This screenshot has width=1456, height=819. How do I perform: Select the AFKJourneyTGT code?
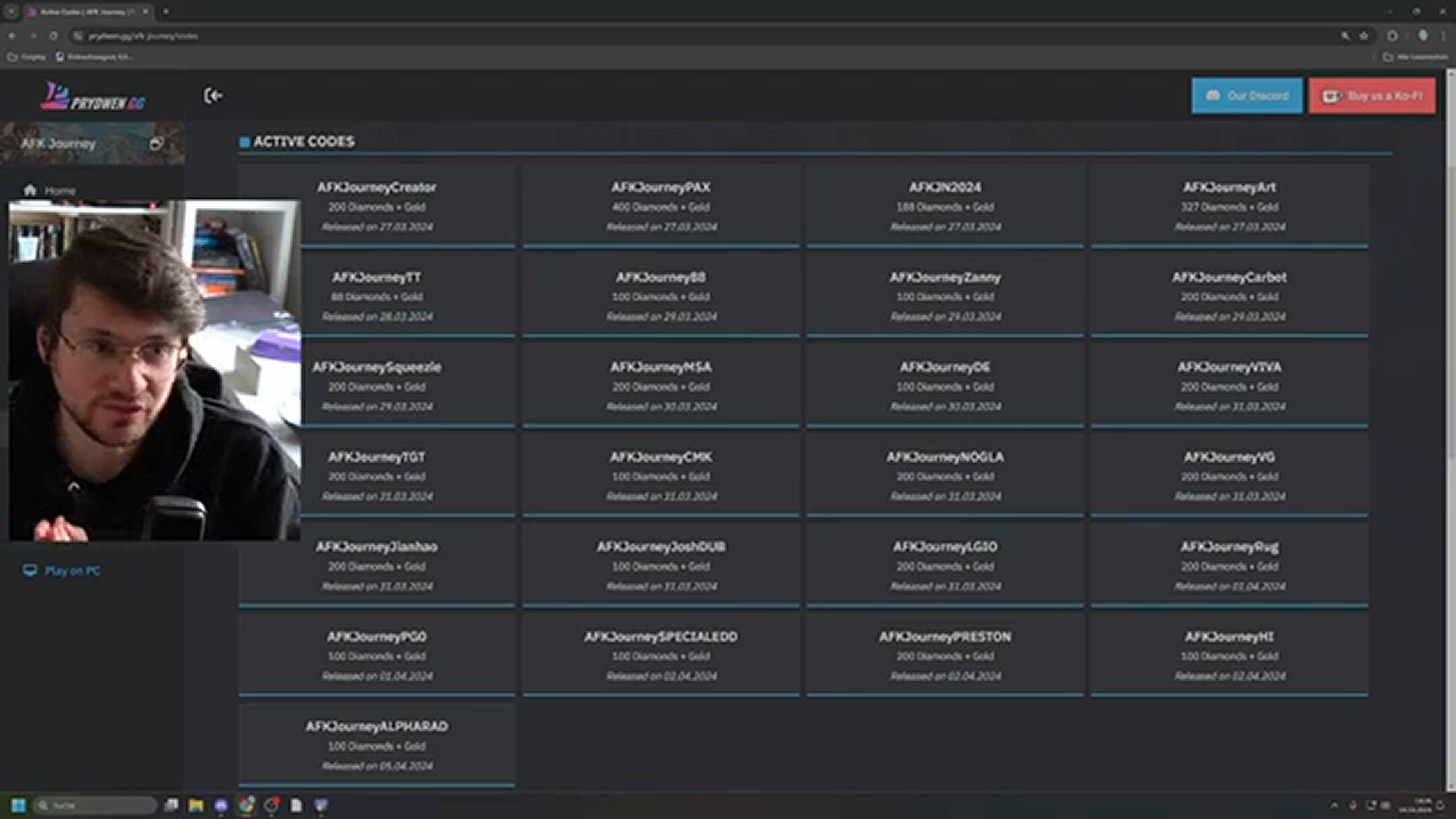pyautogui.click(x=377, y=475)
